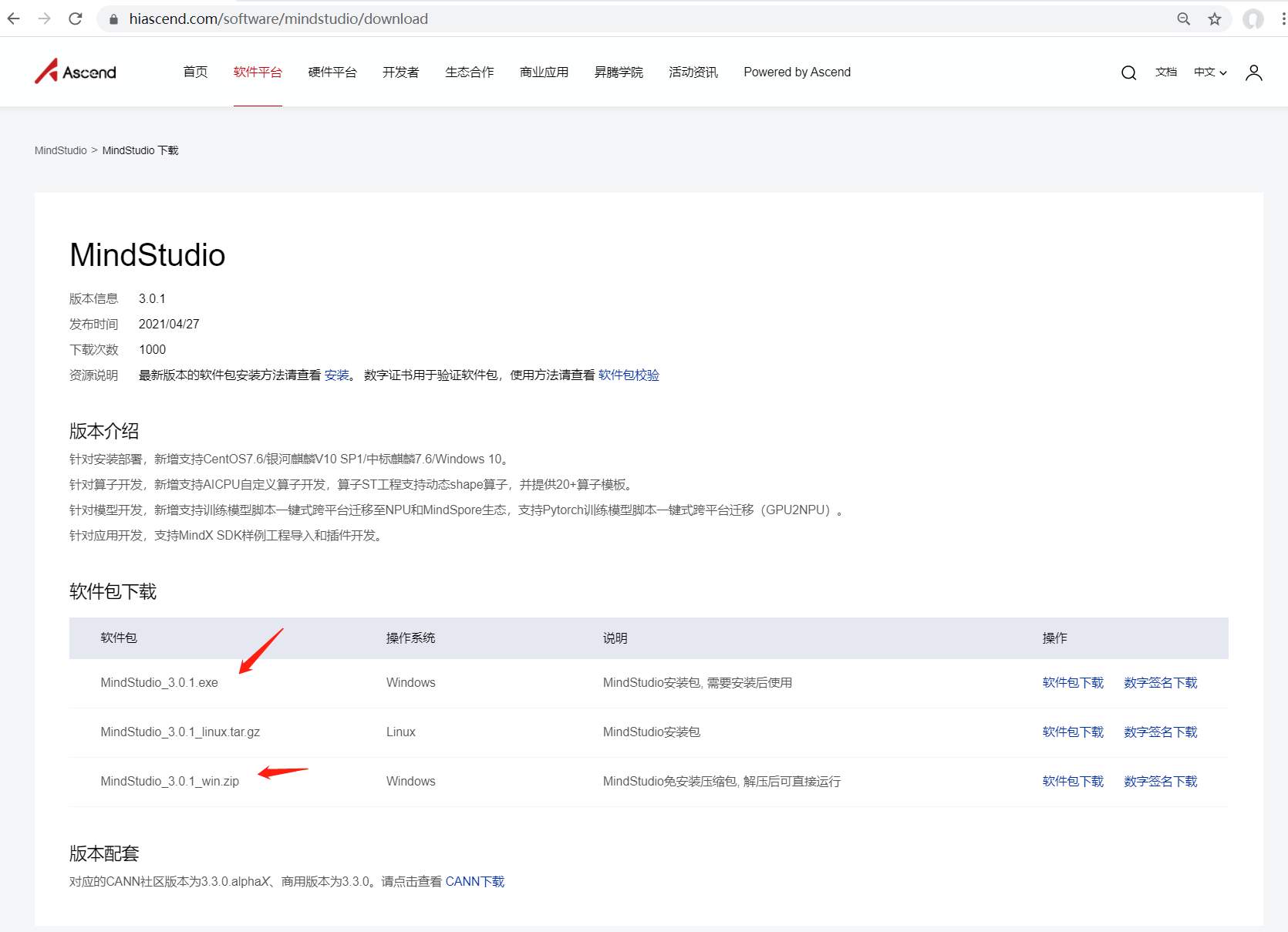This screenshot has width=1288, height=932.
Task: Click the 说明 column header
Action: (615, 638)
